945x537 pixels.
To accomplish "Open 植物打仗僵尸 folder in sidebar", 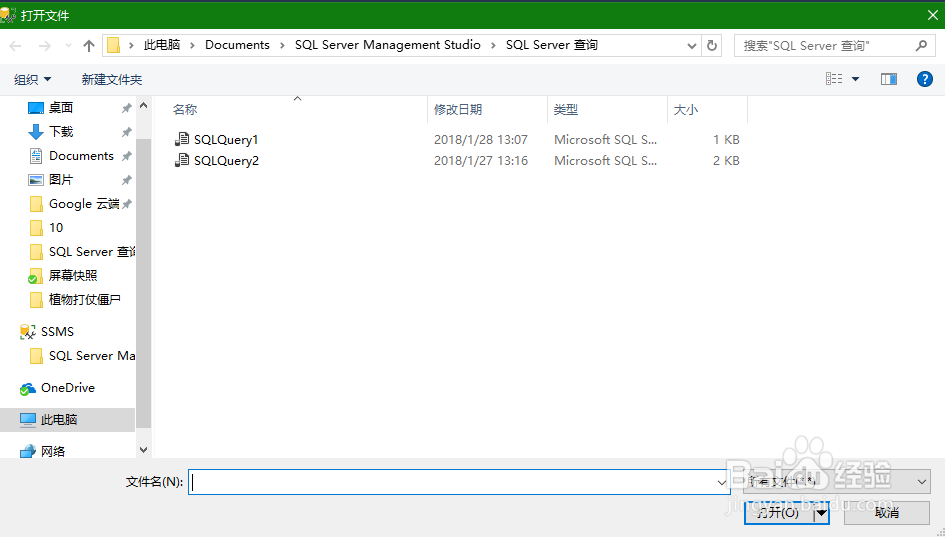I will point(85,300).
